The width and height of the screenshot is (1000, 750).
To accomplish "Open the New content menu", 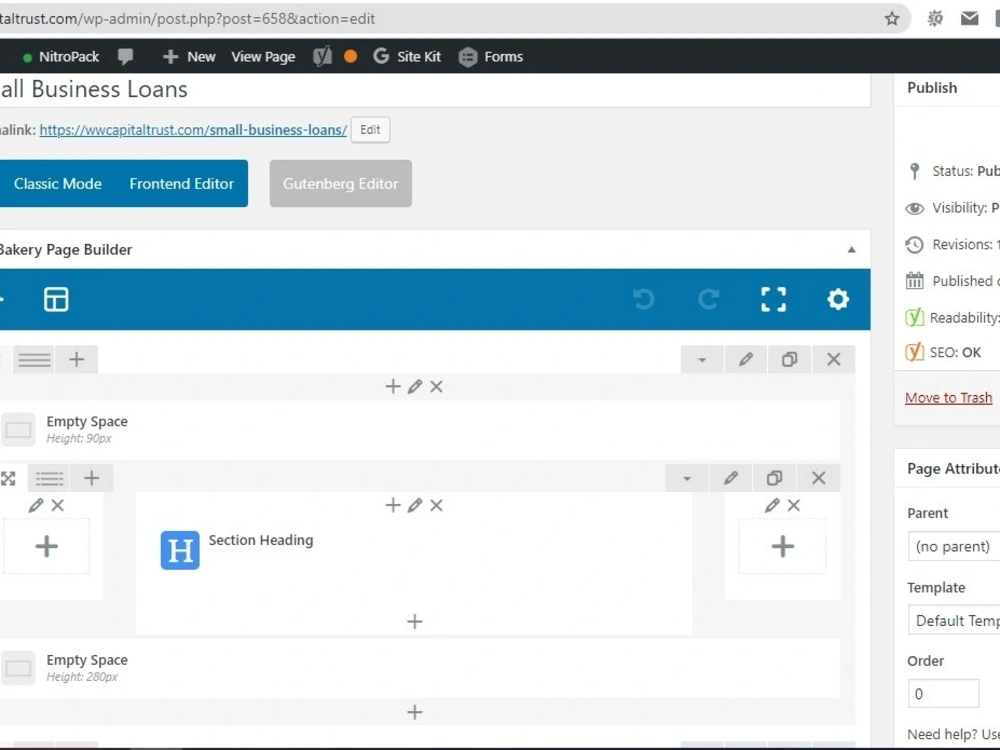I will [189, 57].
